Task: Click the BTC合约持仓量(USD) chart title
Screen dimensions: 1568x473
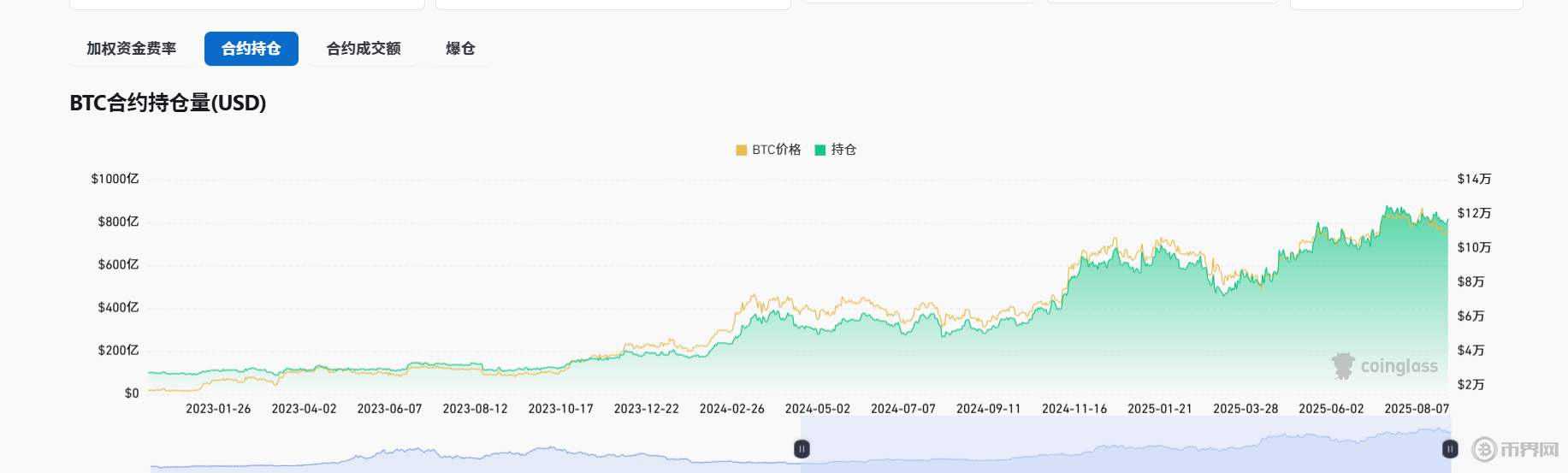Action: (x=168, y=103)
